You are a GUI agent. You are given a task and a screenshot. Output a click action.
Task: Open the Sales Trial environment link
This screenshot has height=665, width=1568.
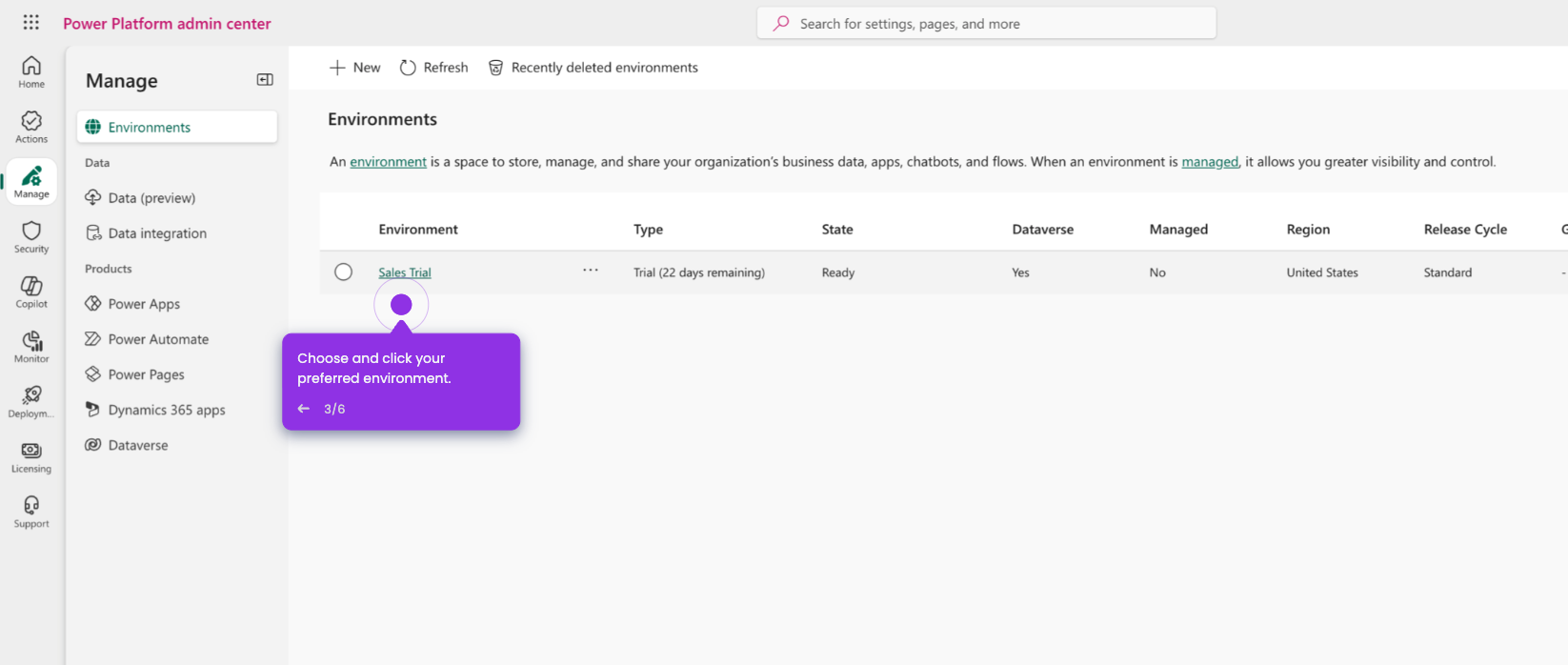click(405, 272)
